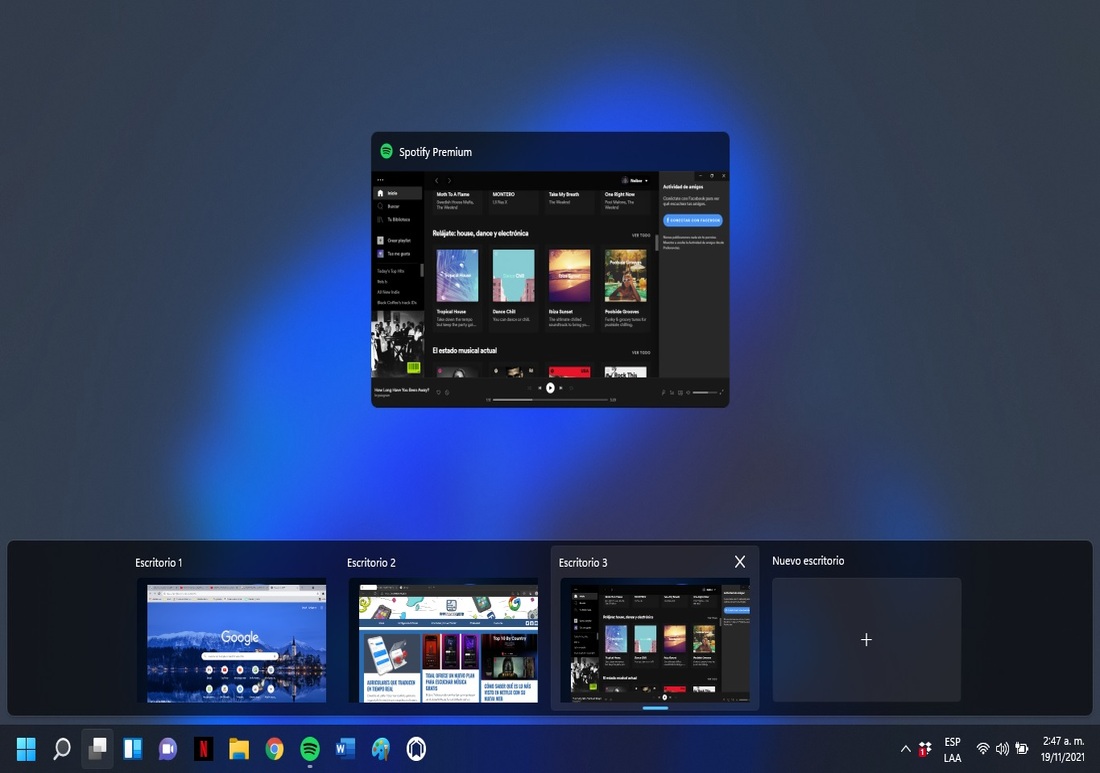
Task: Open the Teams Chat taskbar icon
Action: (168, 749)
